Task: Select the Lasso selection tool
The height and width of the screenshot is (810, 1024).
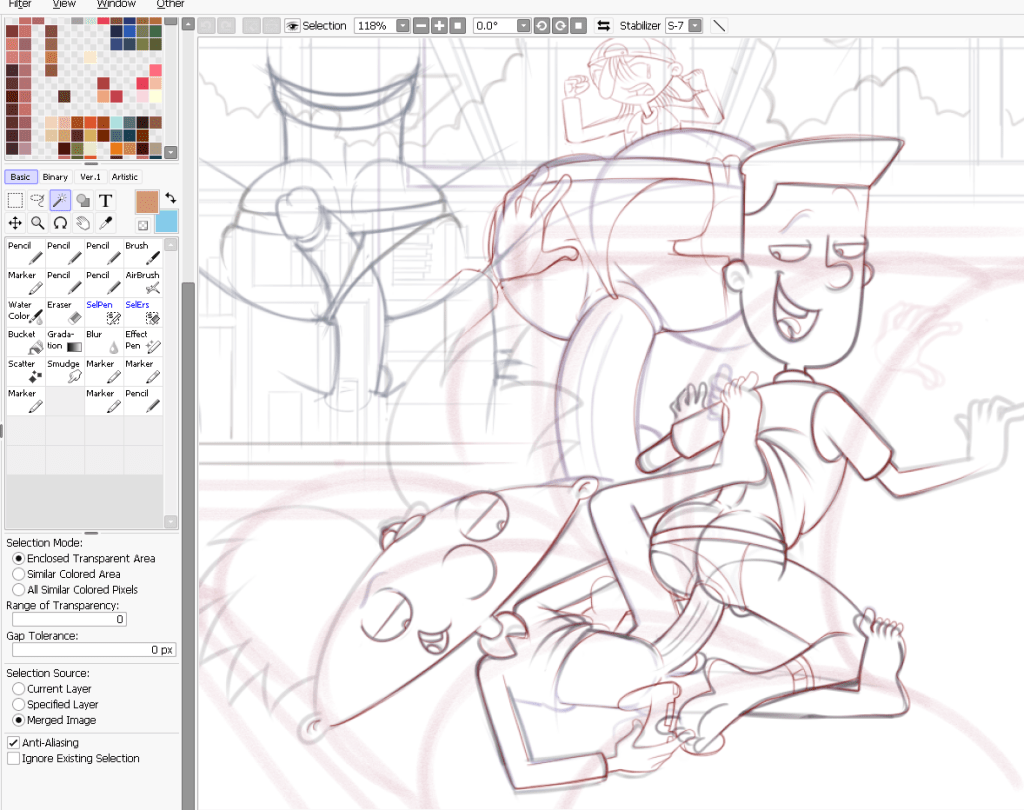Action: coord(38,201)
